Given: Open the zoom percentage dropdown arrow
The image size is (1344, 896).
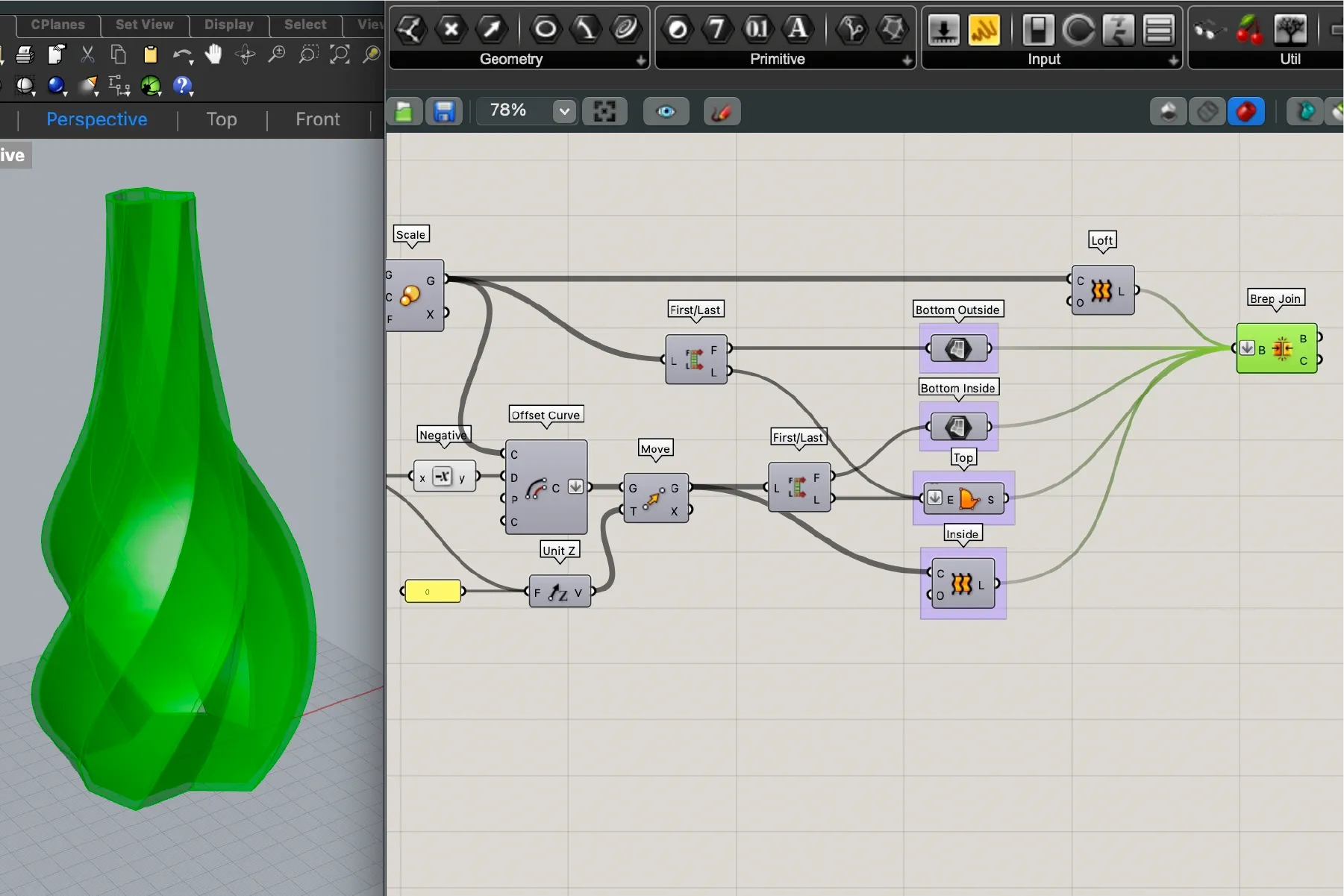Looking at the screenshot, I should click(x=564, y=112).
